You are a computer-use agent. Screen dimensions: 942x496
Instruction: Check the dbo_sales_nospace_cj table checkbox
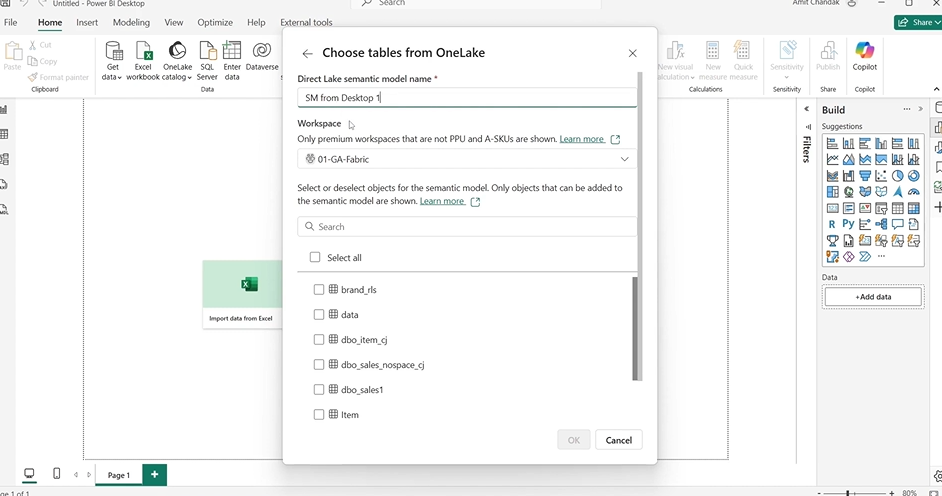pyautogui.click(x=319, y=364)
